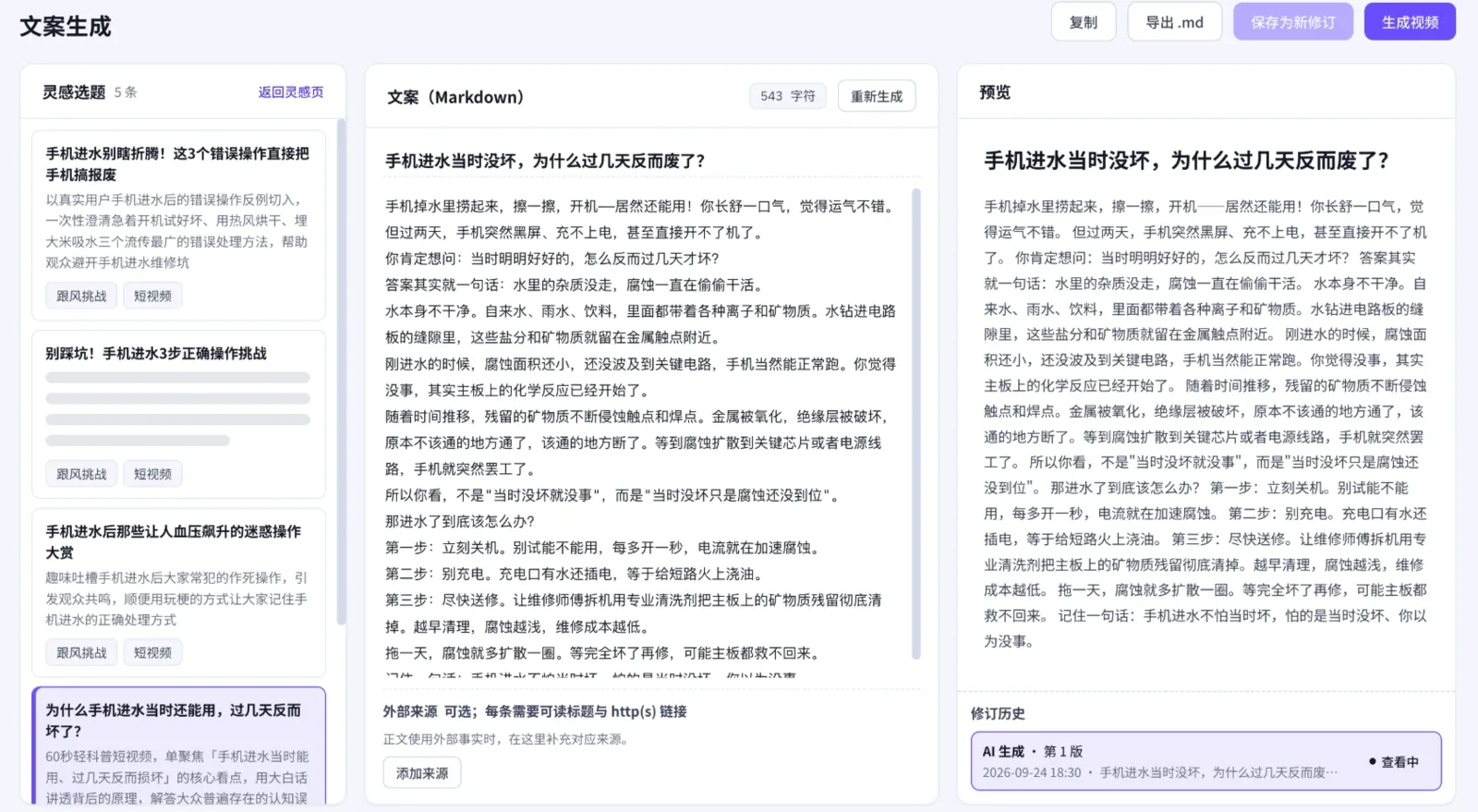Screen dimensions: 1478x812
Task: Click the 文案生成 page title
Action: point(66,27)
